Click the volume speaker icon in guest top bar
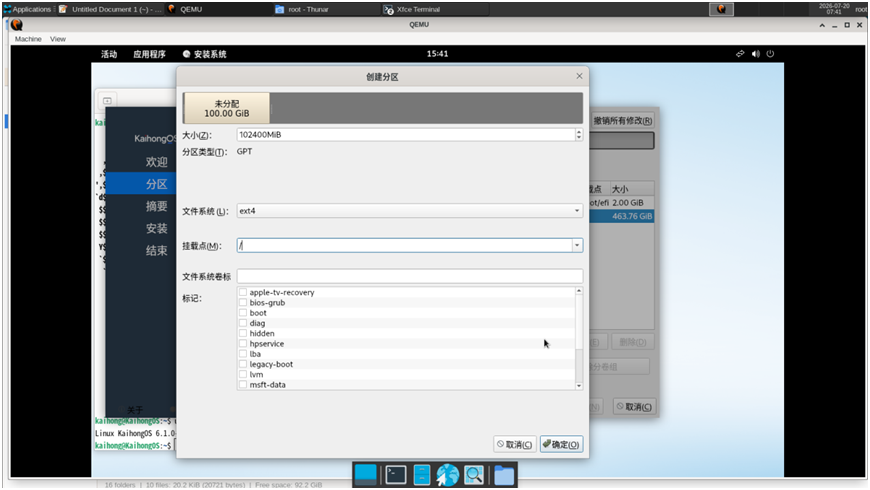 [755, 54]
